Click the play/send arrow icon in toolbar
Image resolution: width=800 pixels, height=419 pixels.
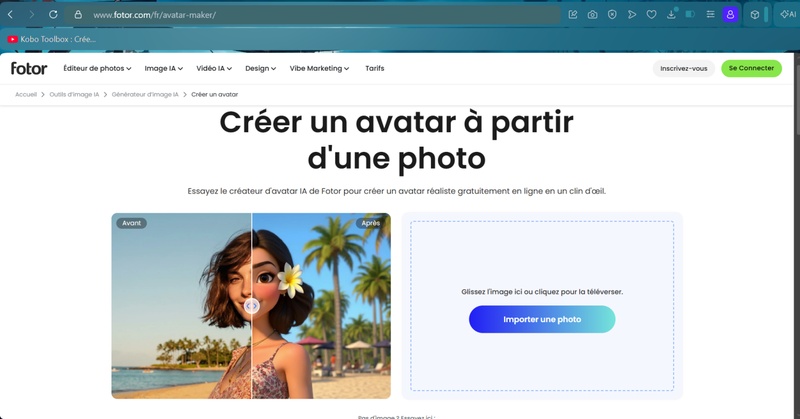click(632, 15)
